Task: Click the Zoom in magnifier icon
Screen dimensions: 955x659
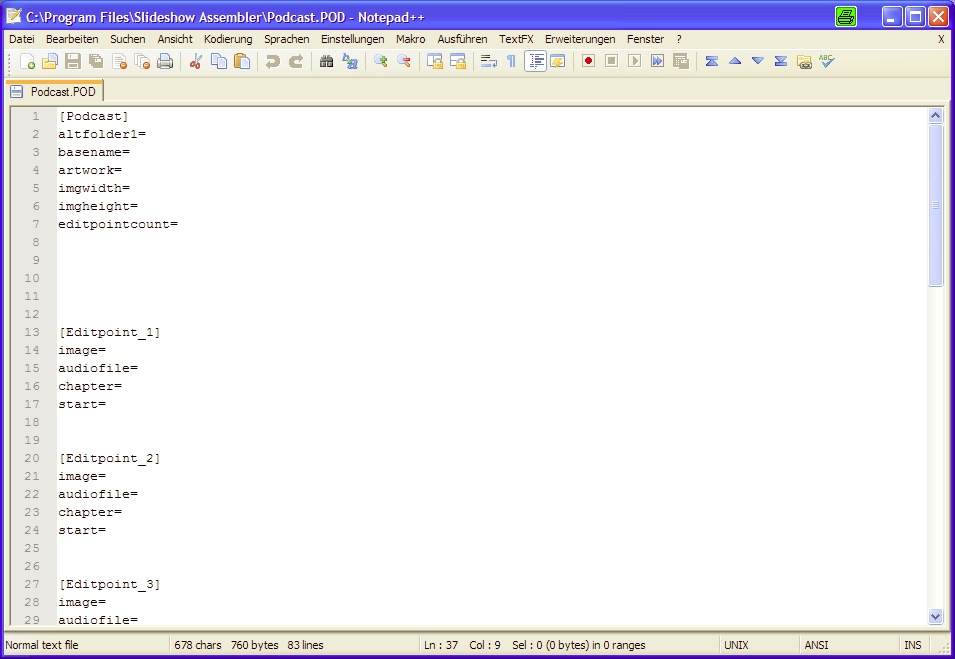Action: point(381,62)
